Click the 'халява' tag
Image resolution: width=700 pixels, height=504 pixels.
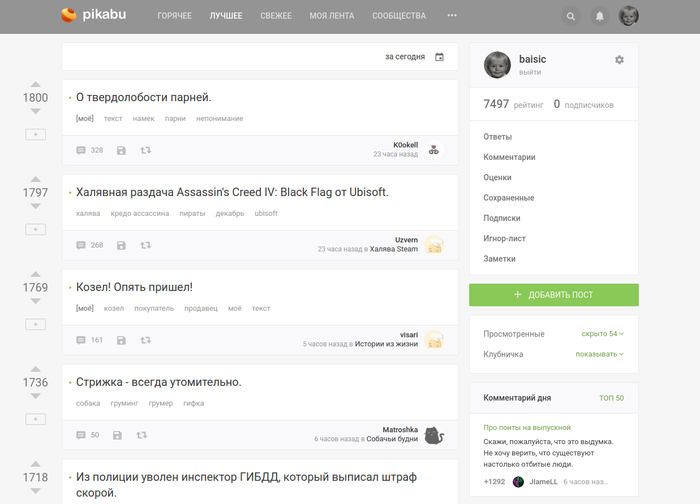[88, 213]
